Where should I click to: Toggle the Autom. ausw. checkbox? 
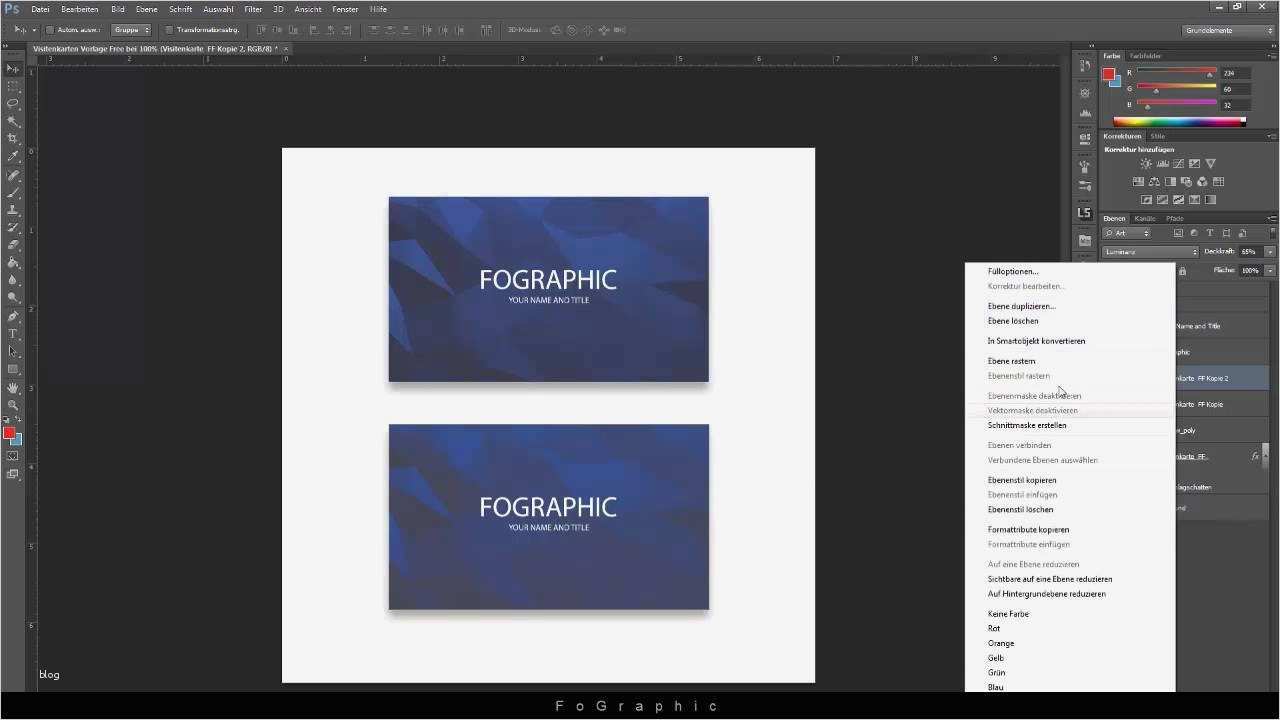(x=50, y=29)
